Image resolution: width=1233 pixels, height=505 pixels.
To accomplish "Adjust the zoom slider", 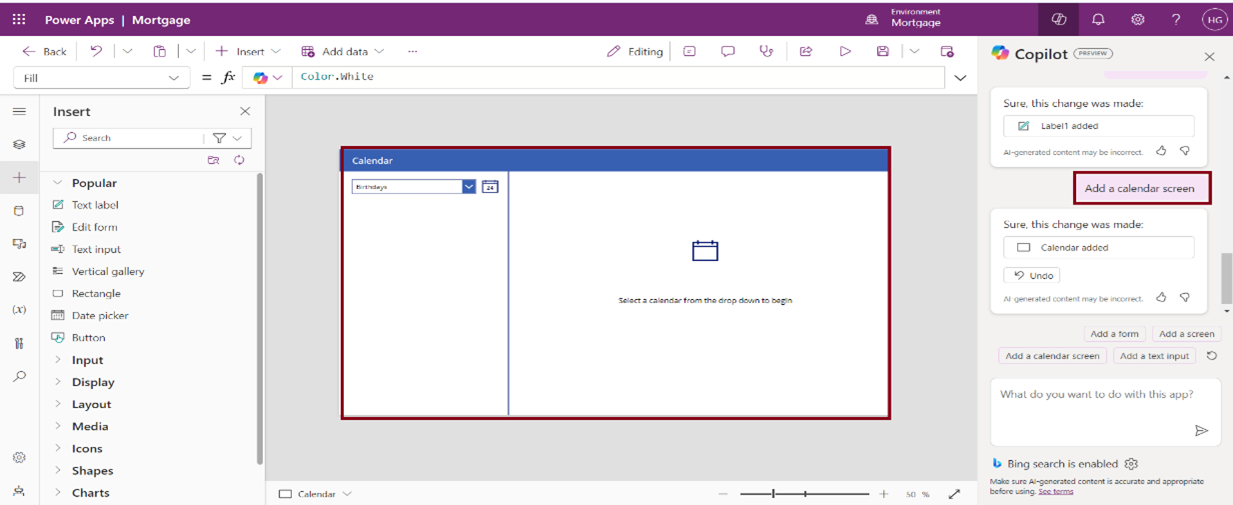I will point(774,494).
